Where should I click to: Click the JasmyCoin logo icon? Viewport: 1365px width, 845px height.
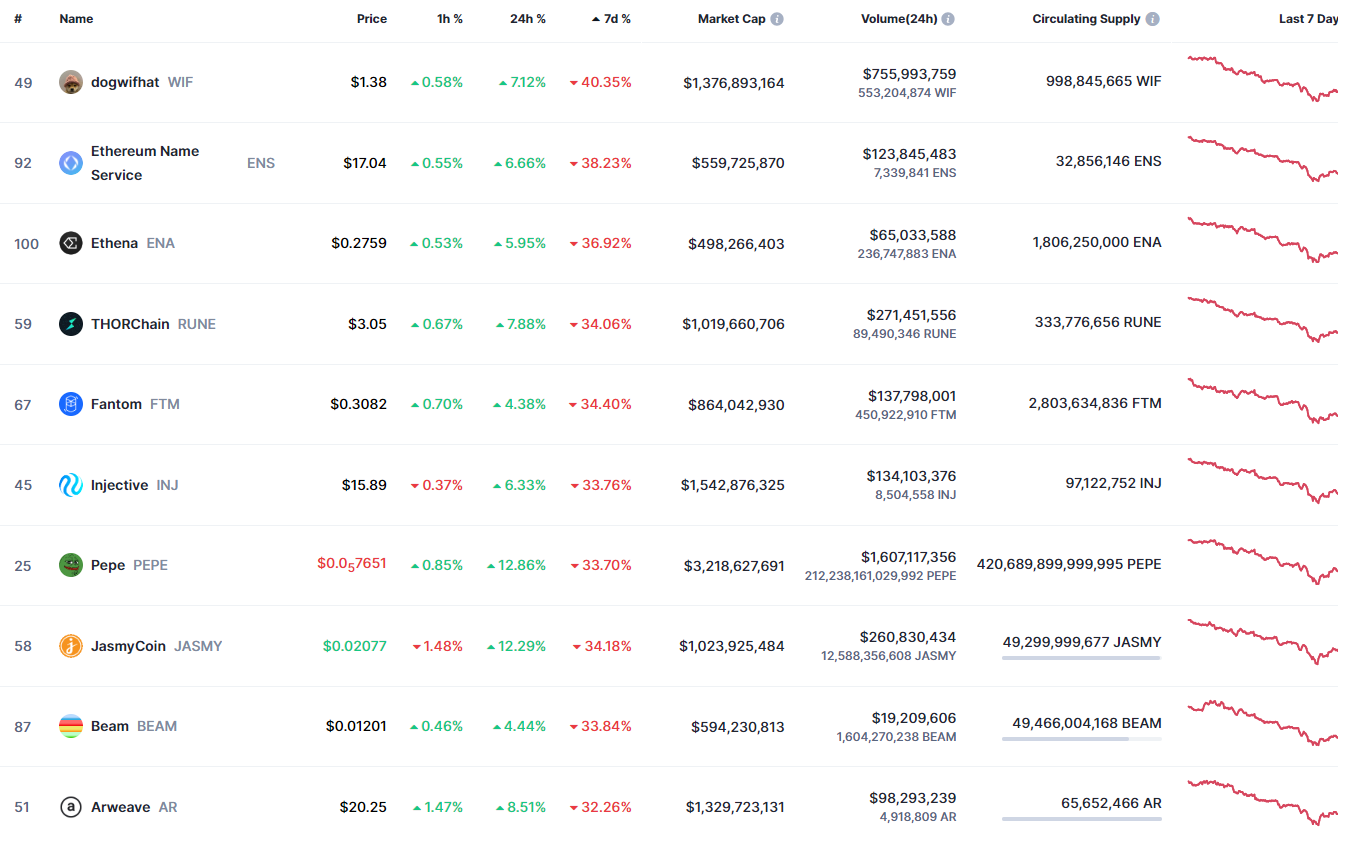(71, 646)
